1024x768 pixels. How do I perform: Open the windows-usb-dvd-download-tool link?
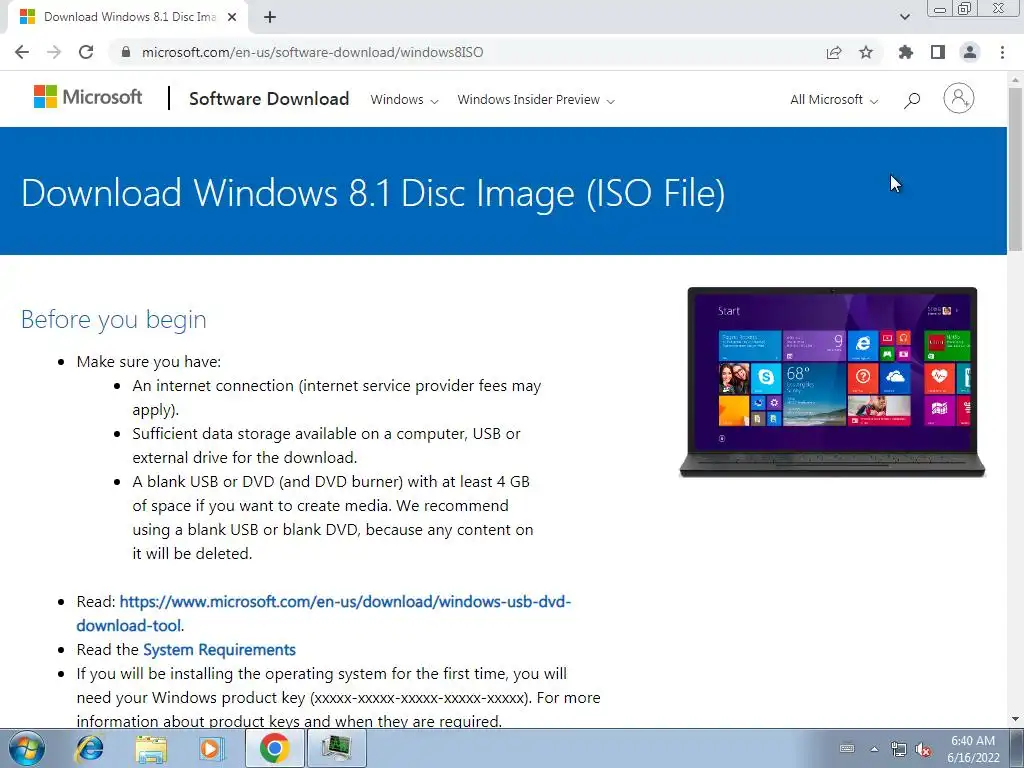coord(324,613)
